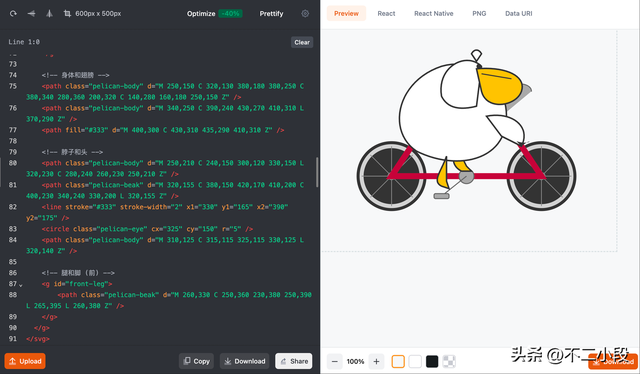This screenshot has width=640, height=374.
Task: Click the flip vertical icon
Action: [x=49, y=13]
